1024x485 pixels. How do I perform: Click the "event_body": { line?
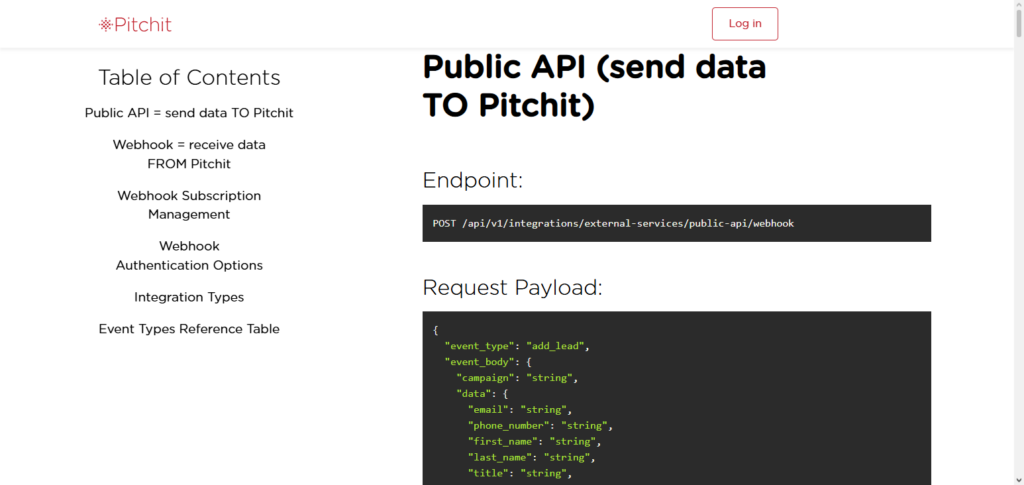(488, 362)
